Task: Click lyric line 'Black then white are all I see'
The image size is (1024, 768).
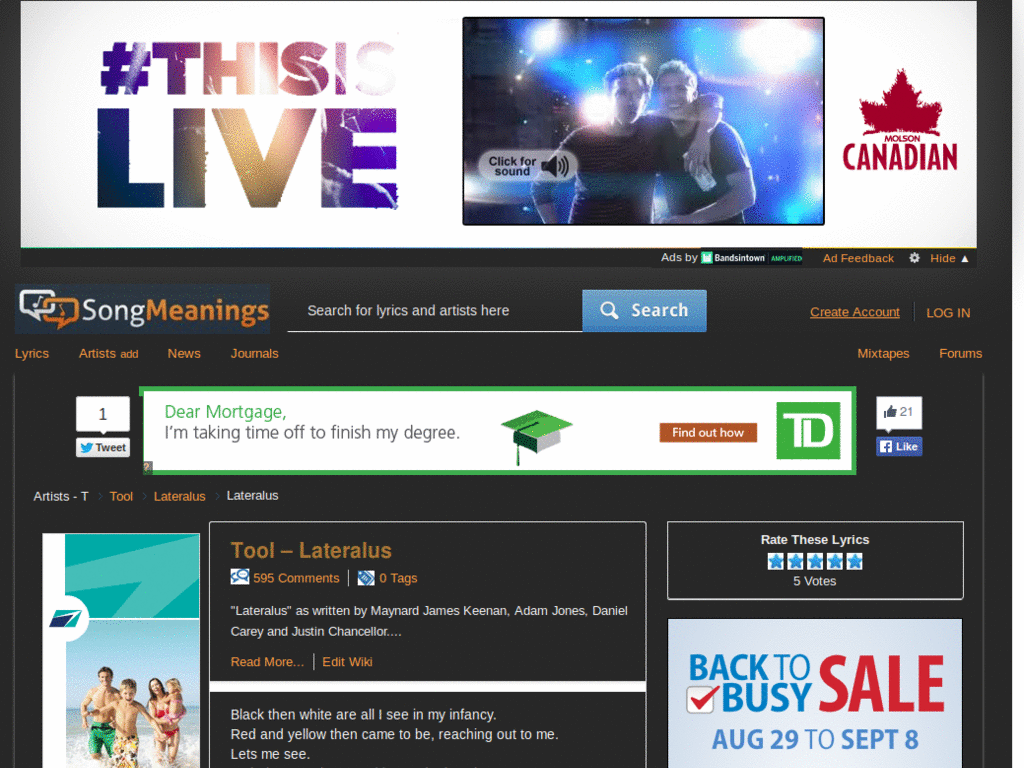Action: pos(363,714)
